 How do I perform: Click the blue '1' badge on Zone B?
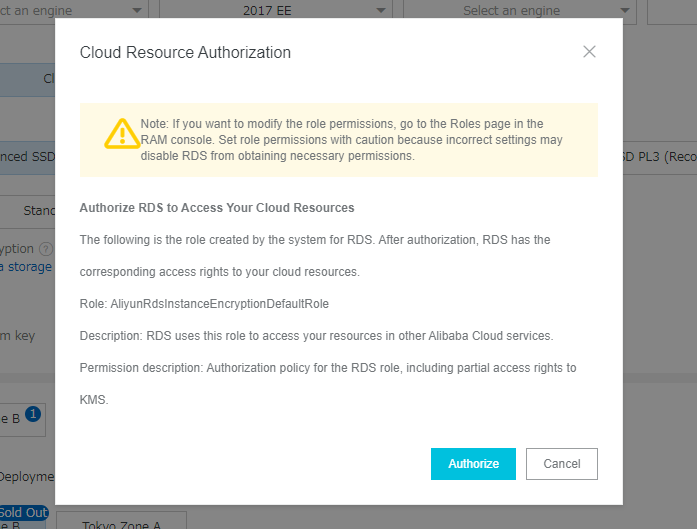coord(33,414)
